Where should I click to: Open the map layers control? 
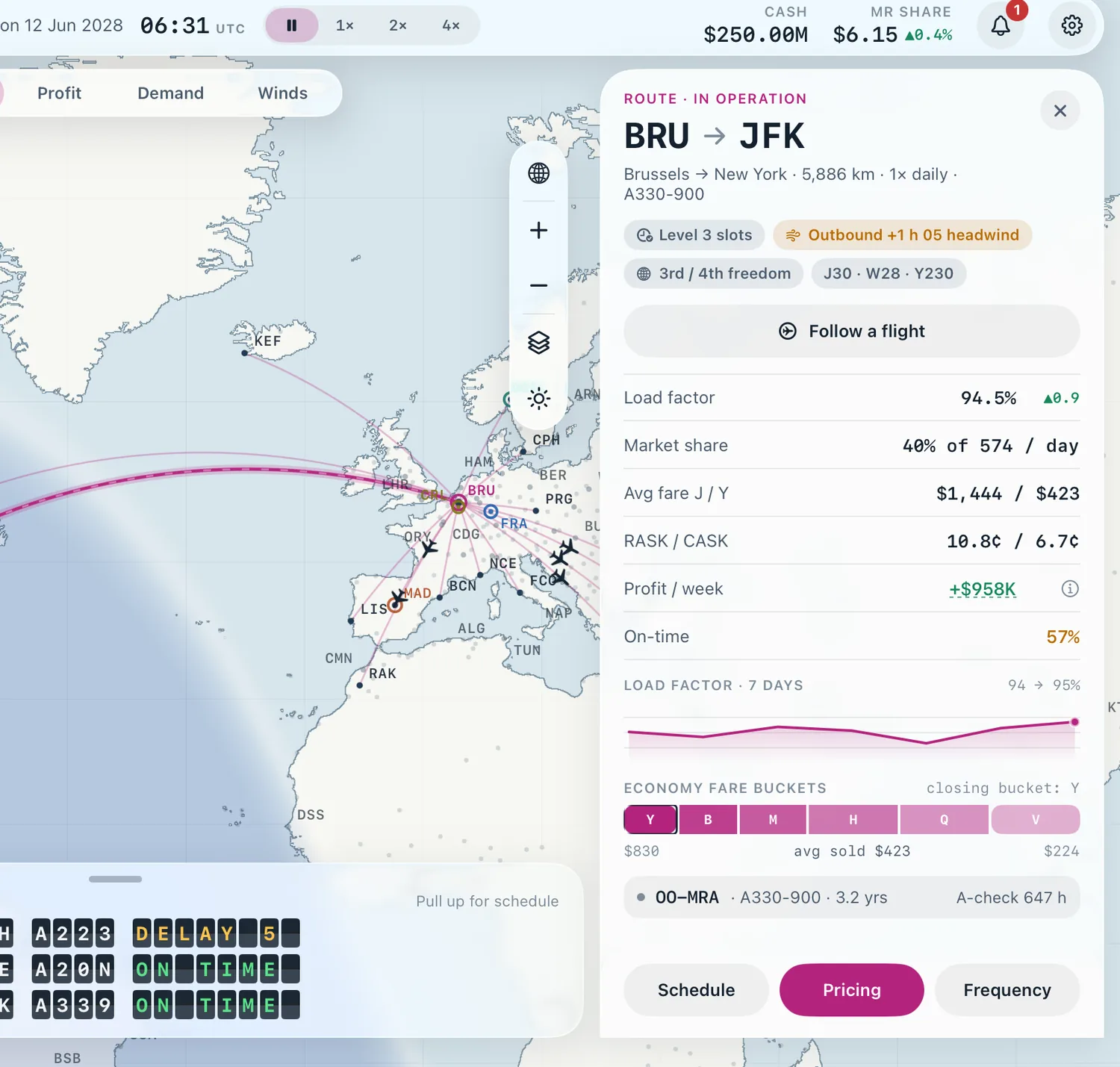click(538, 343)
